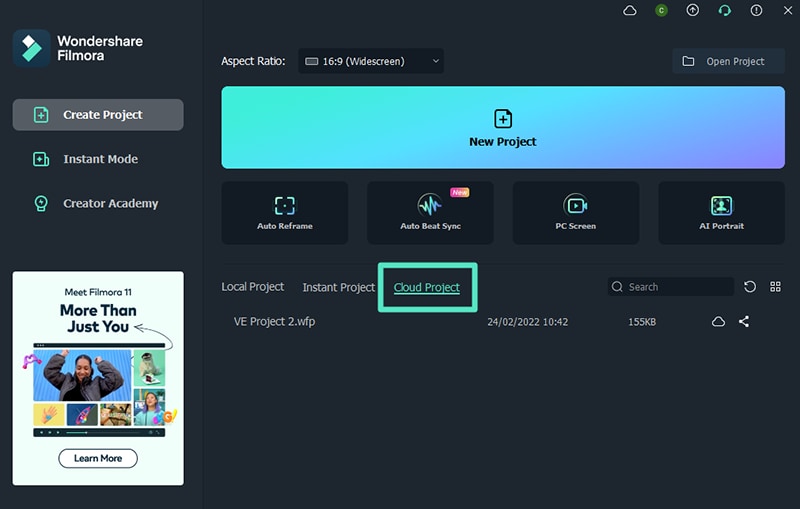Screen dimensions: 800x509
Task: Expand the Aspect Ratio dropdown
Action: tap(371, 61)
